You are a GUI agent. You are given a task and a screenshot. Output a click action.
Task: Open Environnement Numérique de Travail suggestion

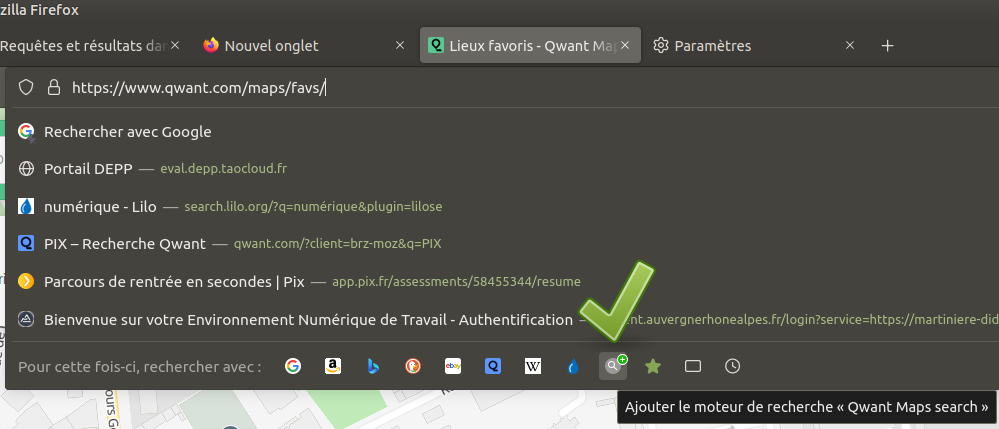pyautogui.click(x=503, y=319)
